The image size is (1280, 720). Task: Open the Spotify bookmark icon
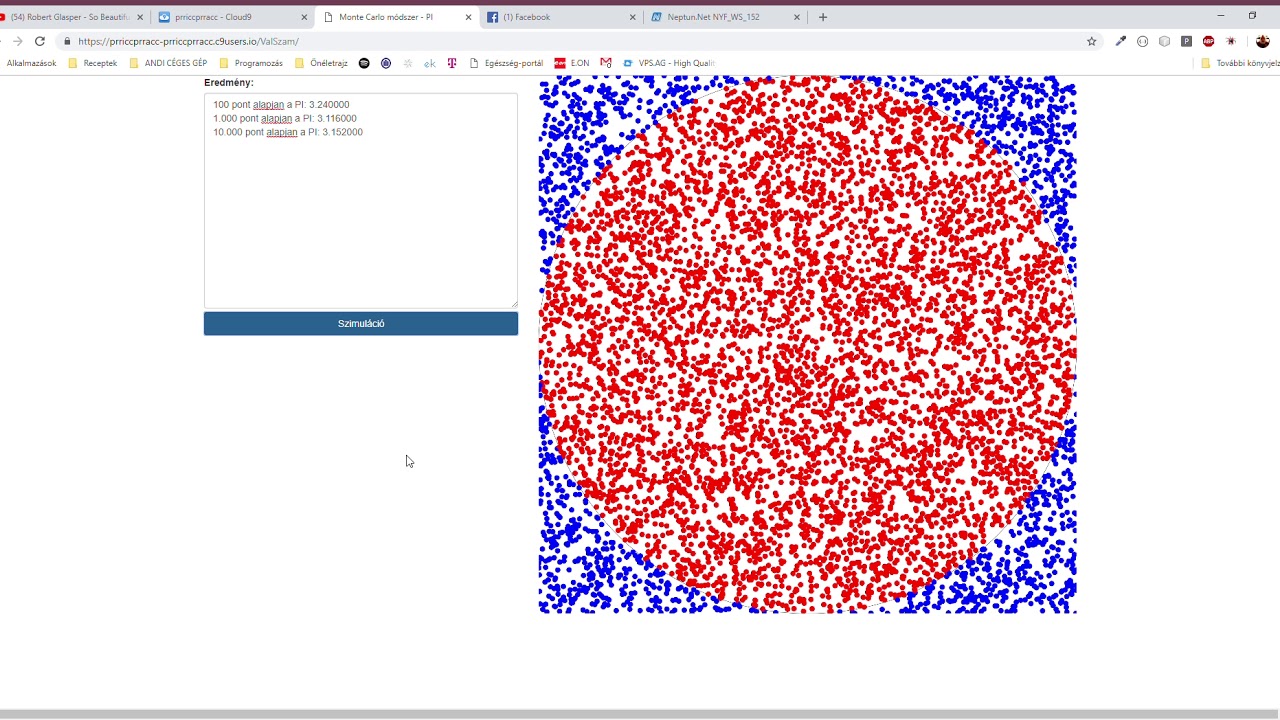tap(364, 63)
